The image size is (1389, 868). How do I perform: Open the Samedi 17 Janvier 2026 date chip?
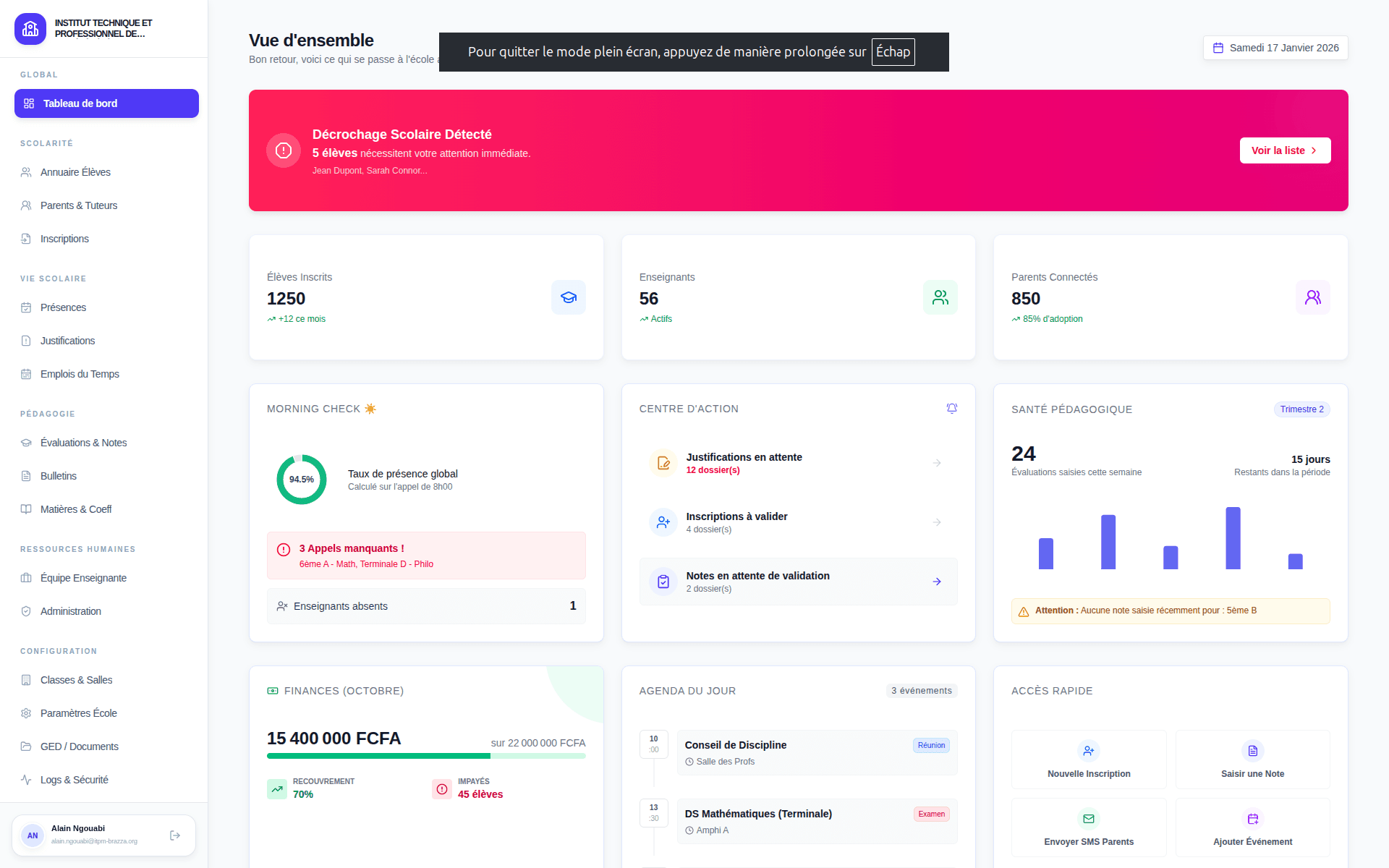1275,48
